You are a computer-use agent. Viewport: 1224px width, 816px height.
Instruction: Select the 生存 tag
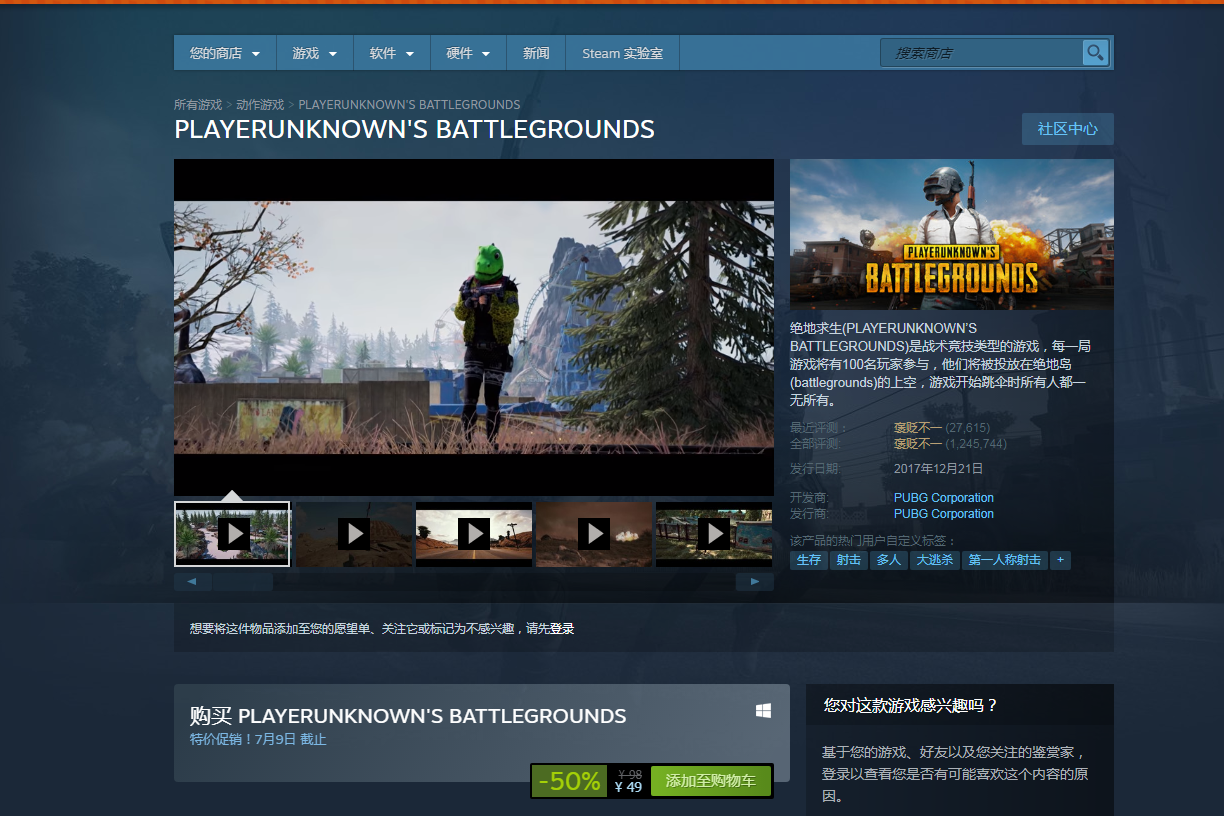[x=809, y=560]
